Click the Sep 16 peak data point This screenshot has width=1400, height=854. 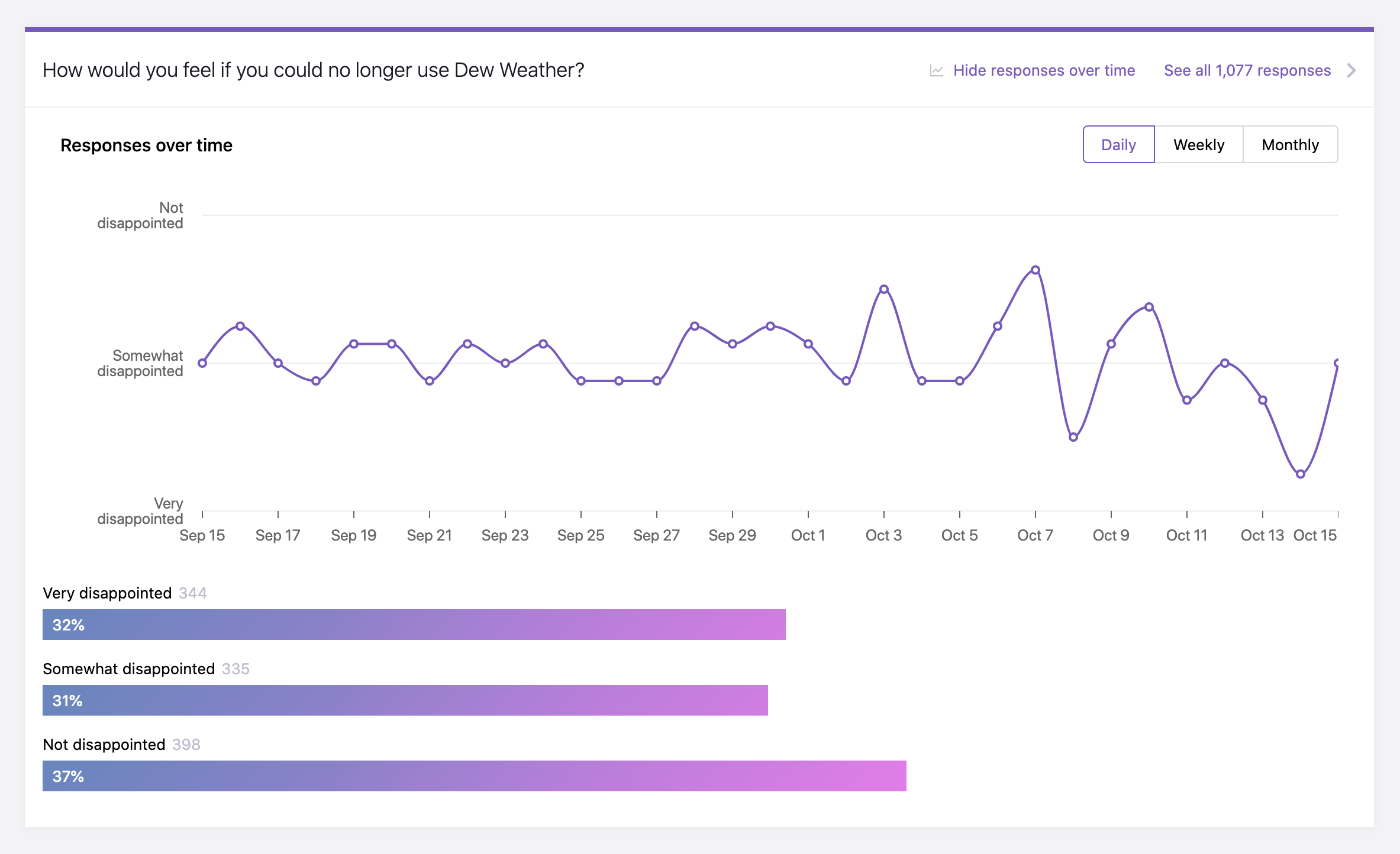pyautogui.click(x=240, y=326)
